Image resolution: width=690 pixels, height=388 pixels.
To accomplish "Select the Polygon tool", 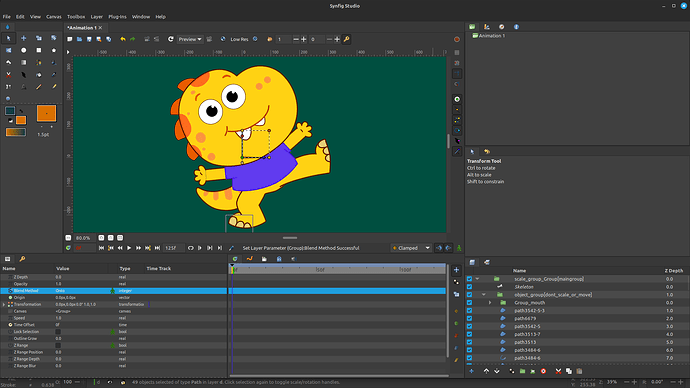I will [x=8, y=62].
